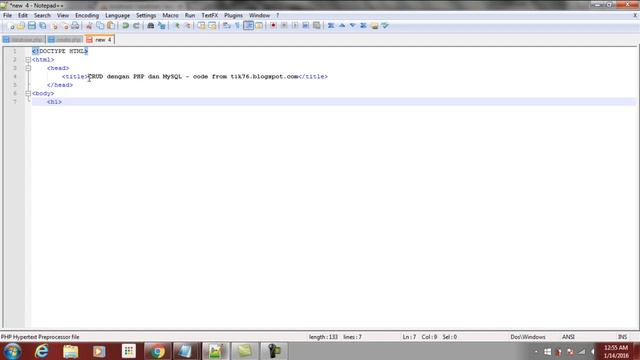
Task: Open the Language menu
Action: point(117,16)
